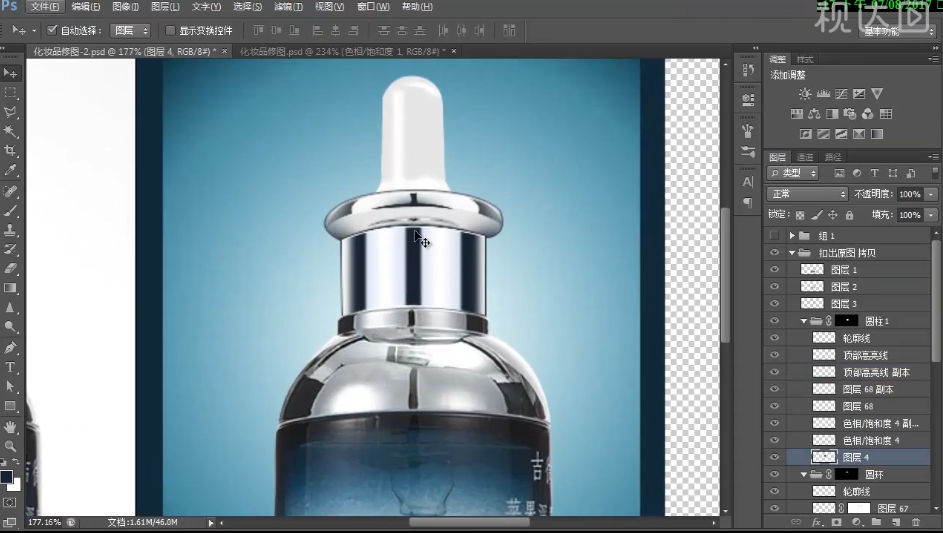Select the Type tool in the toolbox

point(10,367)
